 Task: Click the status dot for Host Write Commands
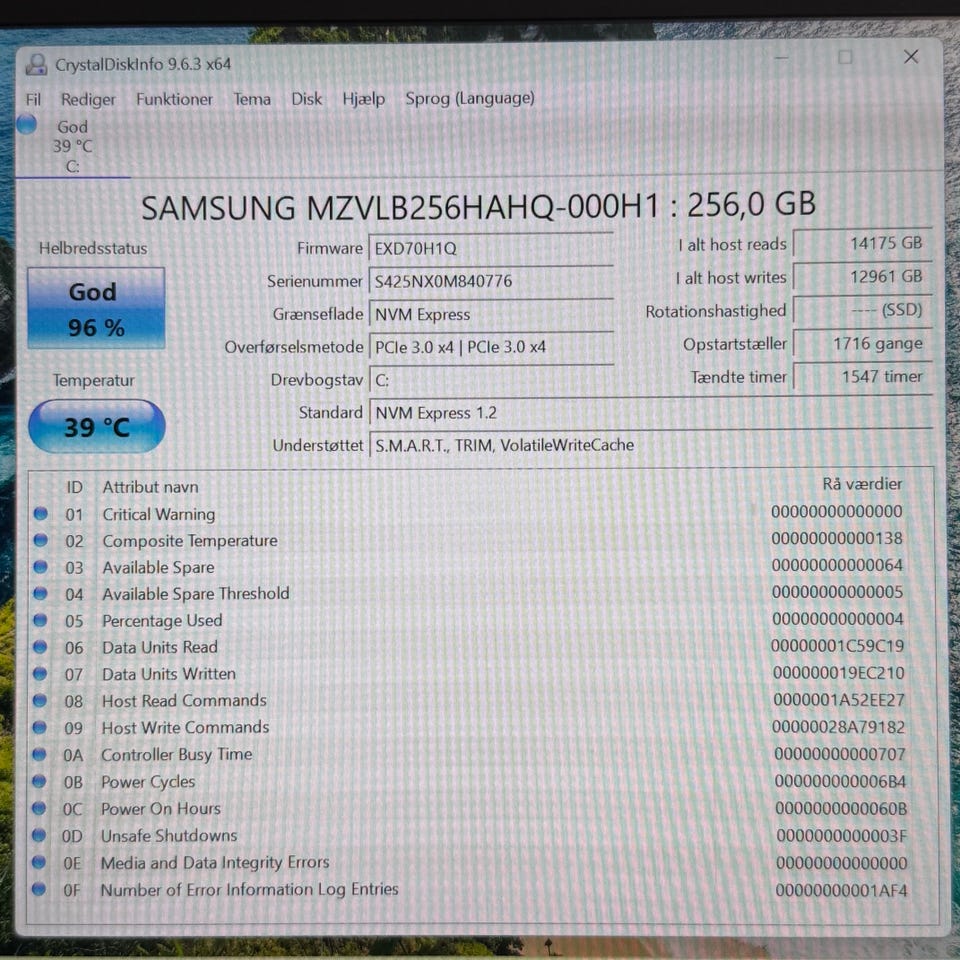point(39,727)
